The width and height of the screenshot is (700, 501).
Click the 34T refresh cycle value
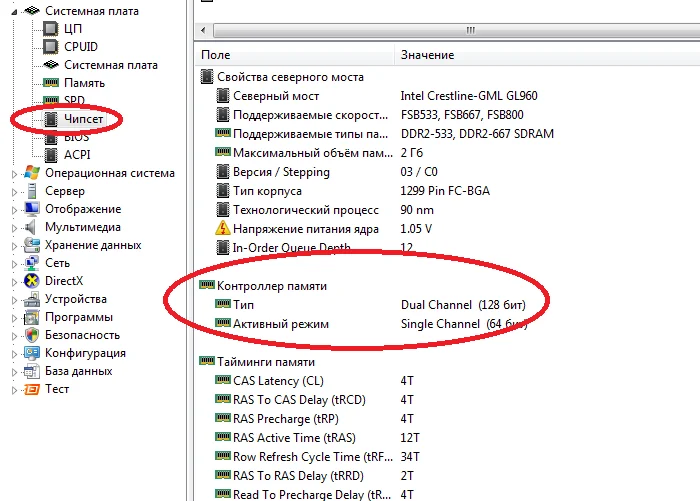click(410, 457)
